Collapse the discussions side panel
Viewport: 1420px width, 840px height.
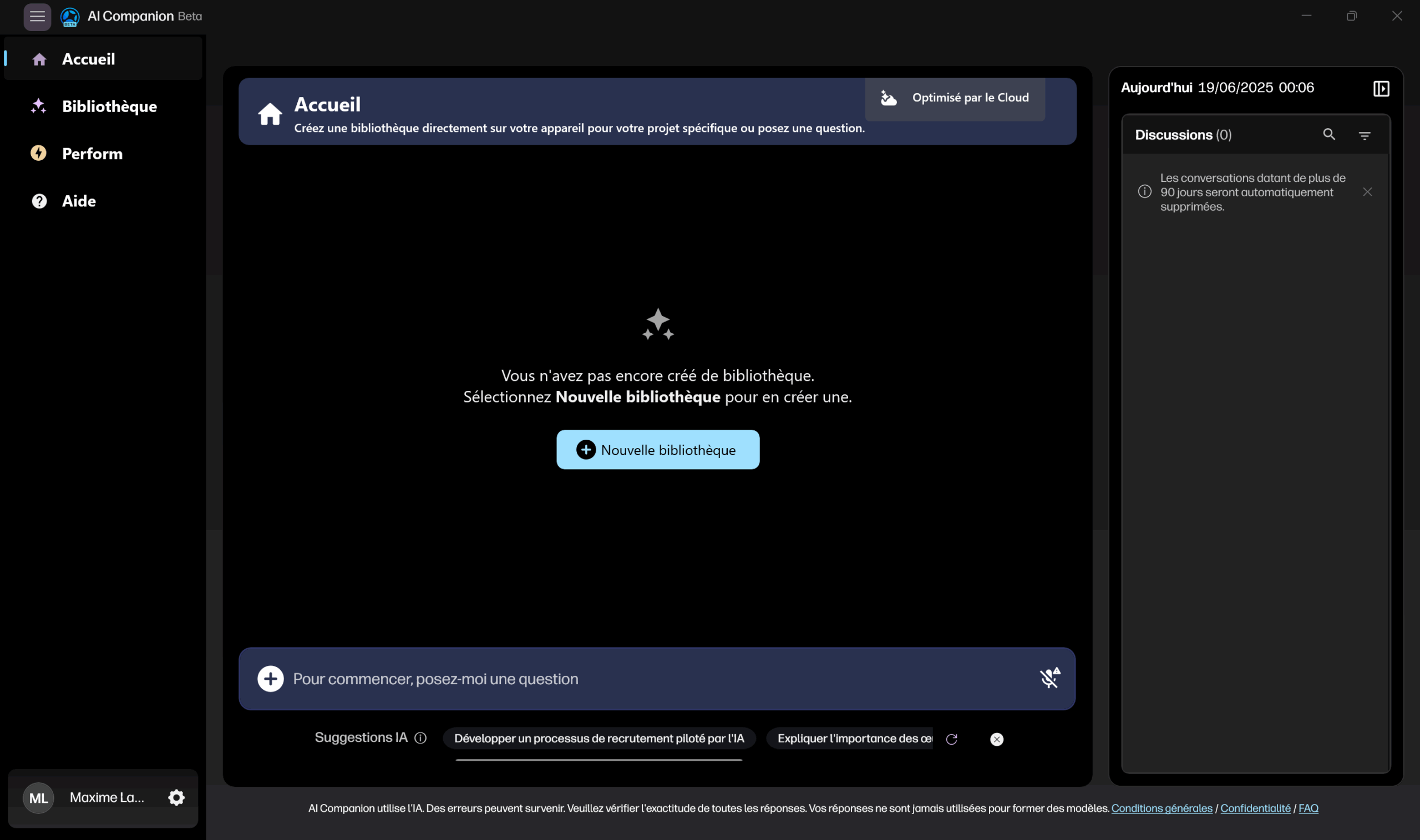point(1381,88)
